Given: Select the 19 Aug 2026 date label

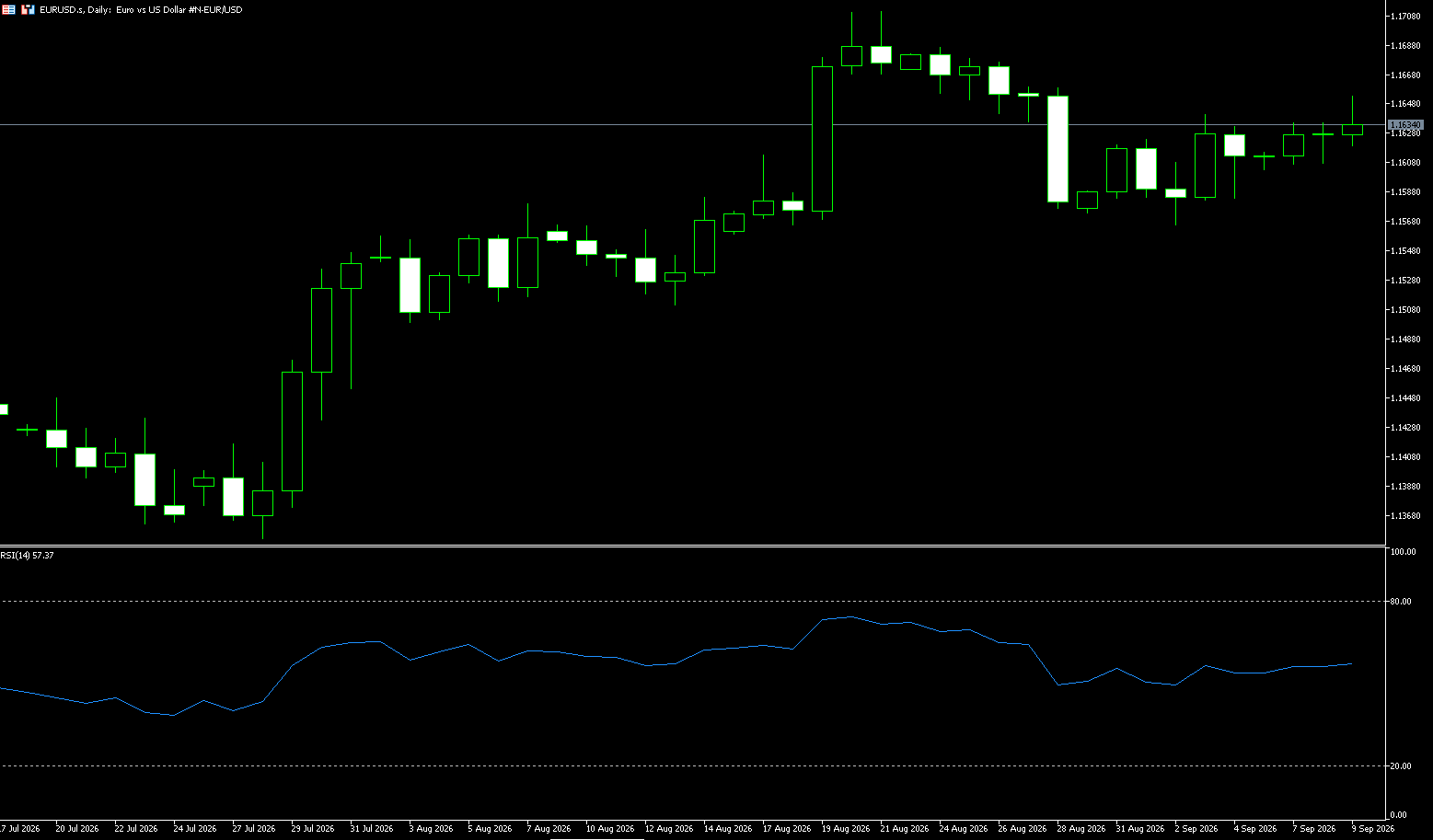Looking at the screenshot, I should point(846,829).
